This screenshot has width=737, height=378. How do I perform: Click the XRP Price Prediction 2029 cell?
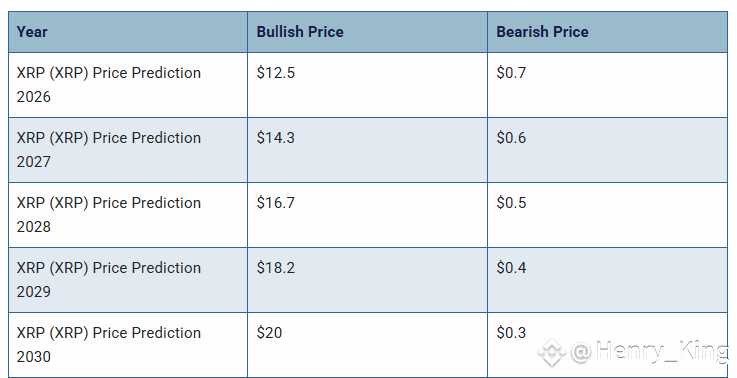pos(128,280)
